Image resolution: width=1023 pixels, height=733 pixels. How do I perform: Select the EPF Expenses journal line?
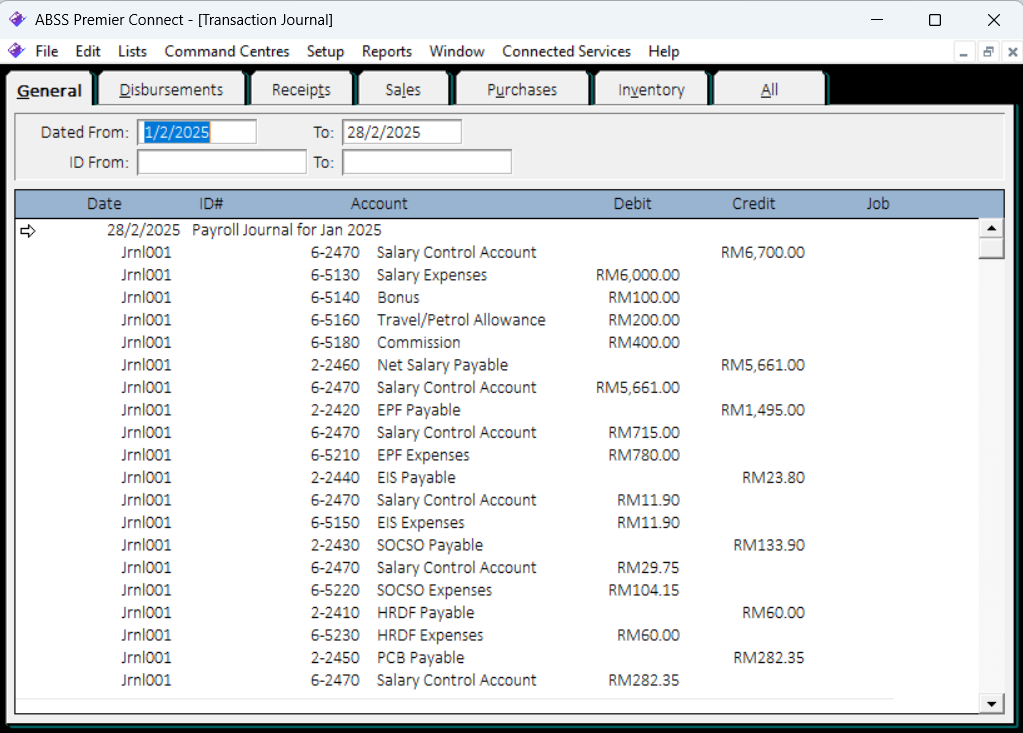click(x=422, y=455)
